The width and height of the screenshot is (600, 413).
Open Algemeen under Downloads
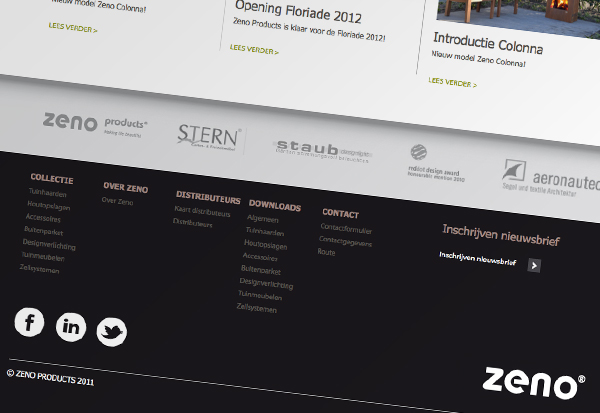[x=262, y=219]
